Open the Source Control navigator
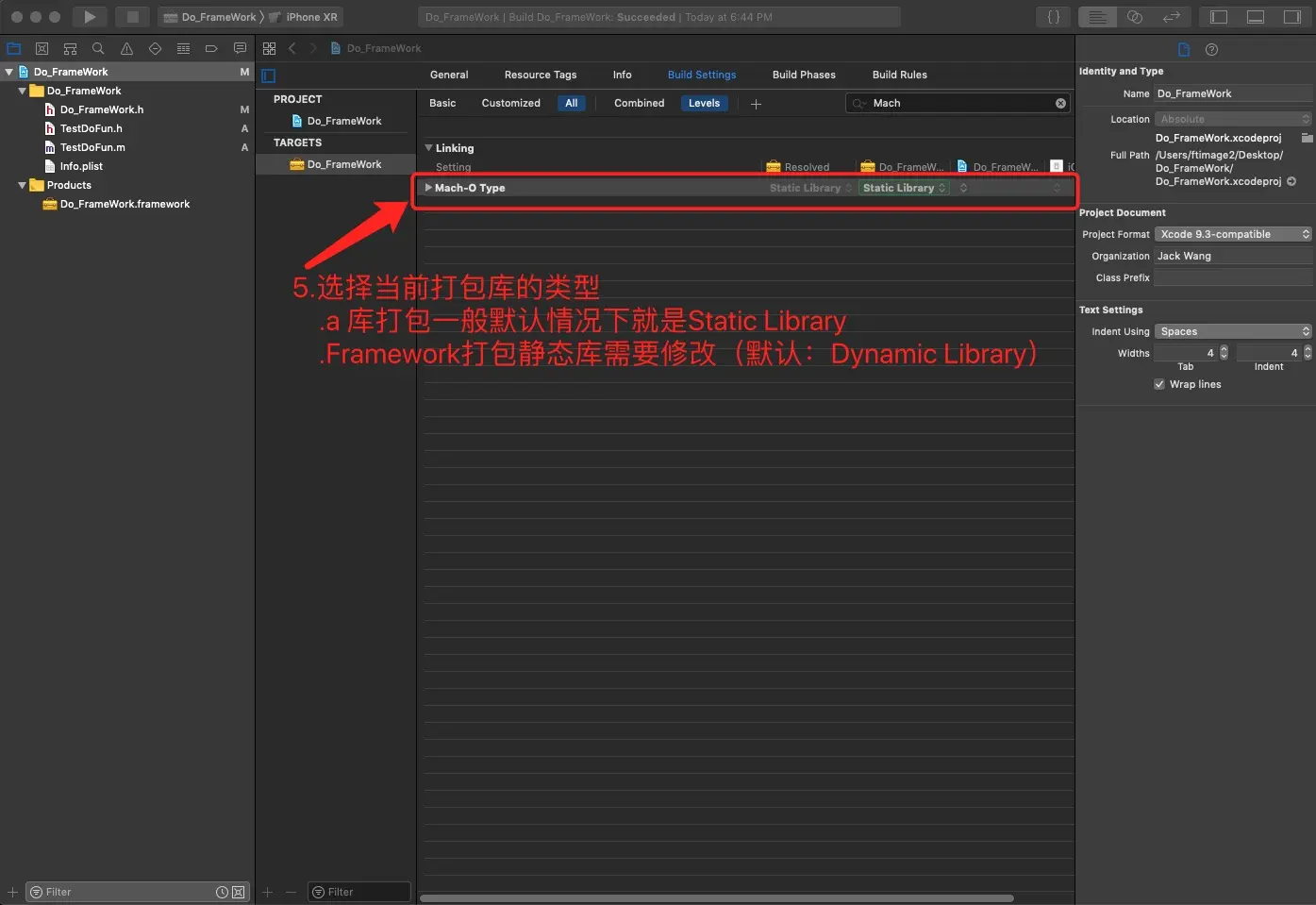This screenshot has width=1316, height=905. tap(42, 48)
